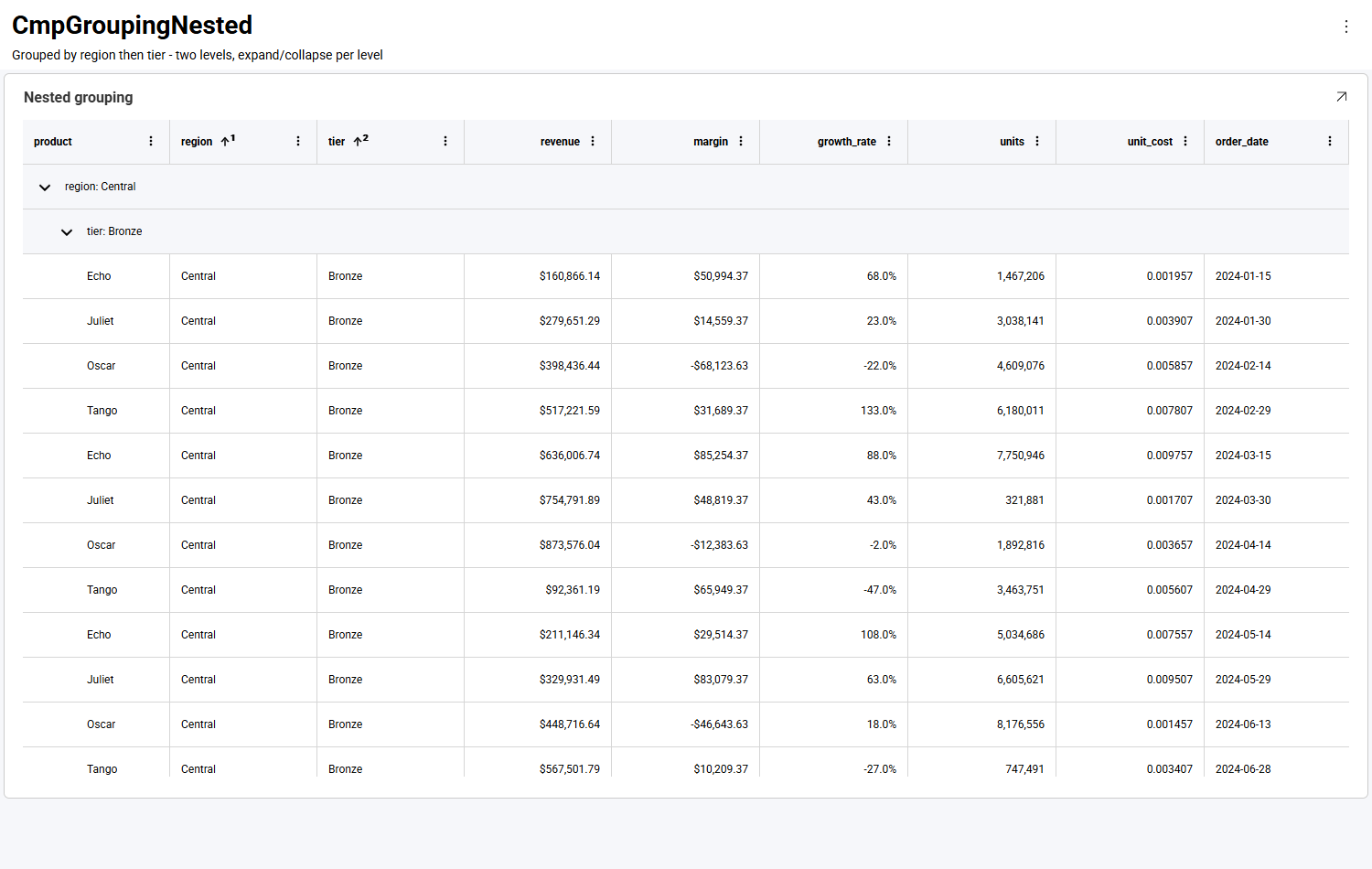
Task: Sort by the order_date column header
Action: pos(1242,142)
